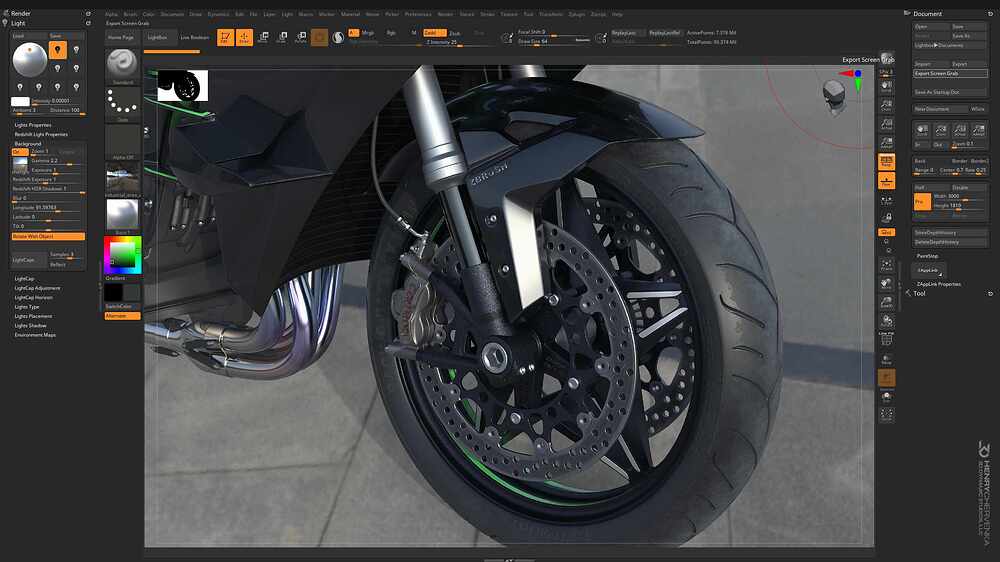
Task: Click the light placement sphere preview
Action: click(x=29, y=60)
